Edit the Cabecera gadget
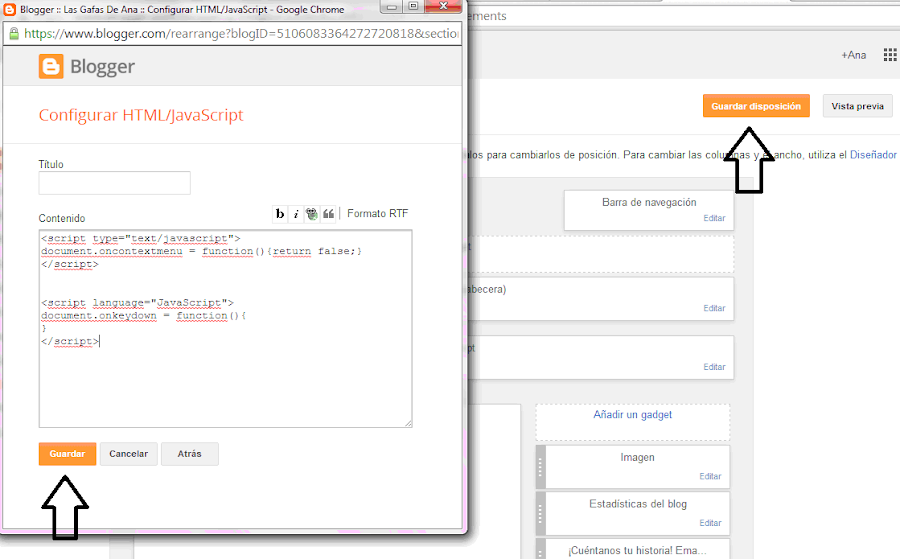 714,308
